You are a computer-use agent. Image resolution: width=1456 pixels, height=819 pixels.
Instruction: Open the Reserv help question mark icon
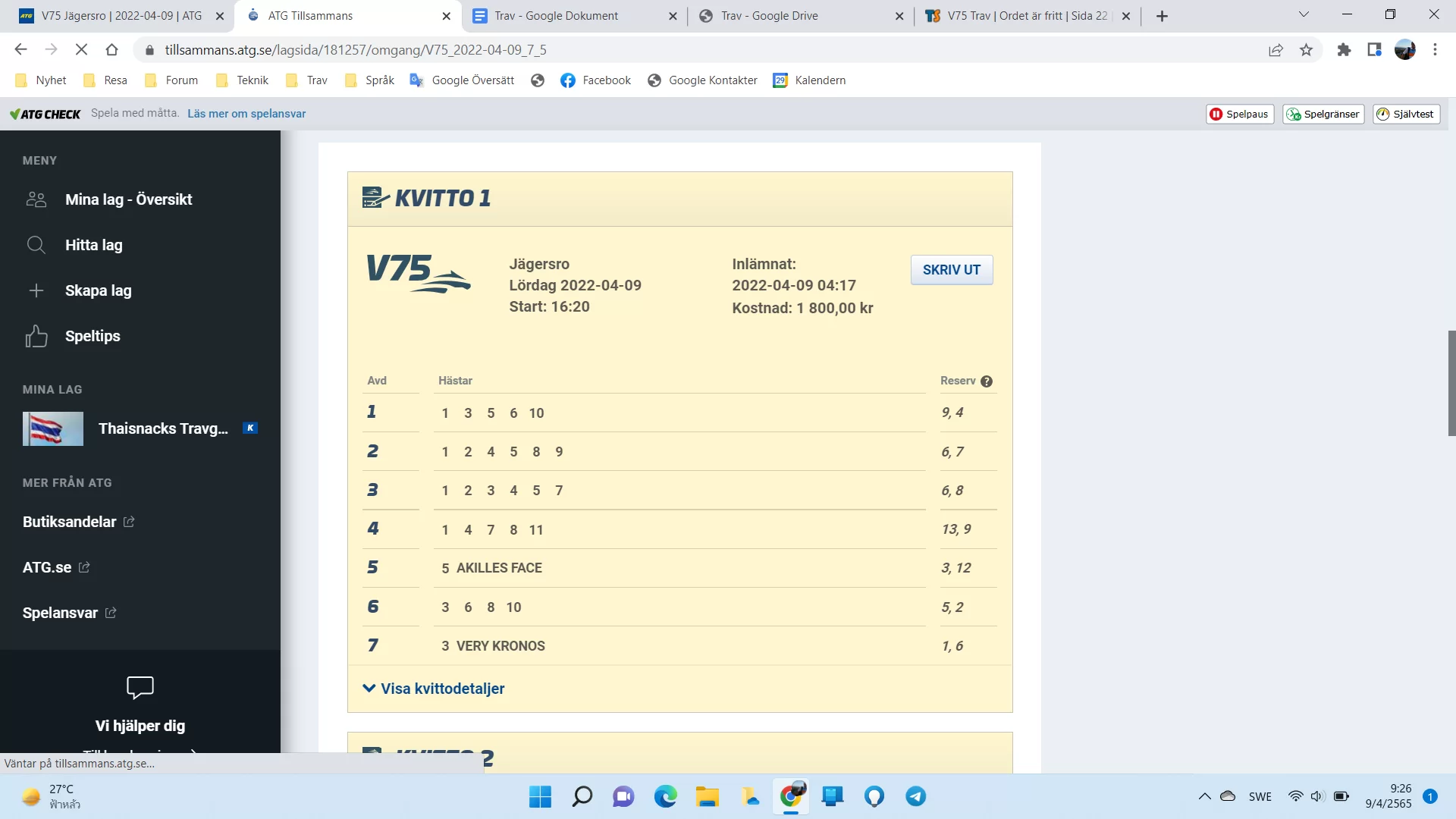coord(987,381)
